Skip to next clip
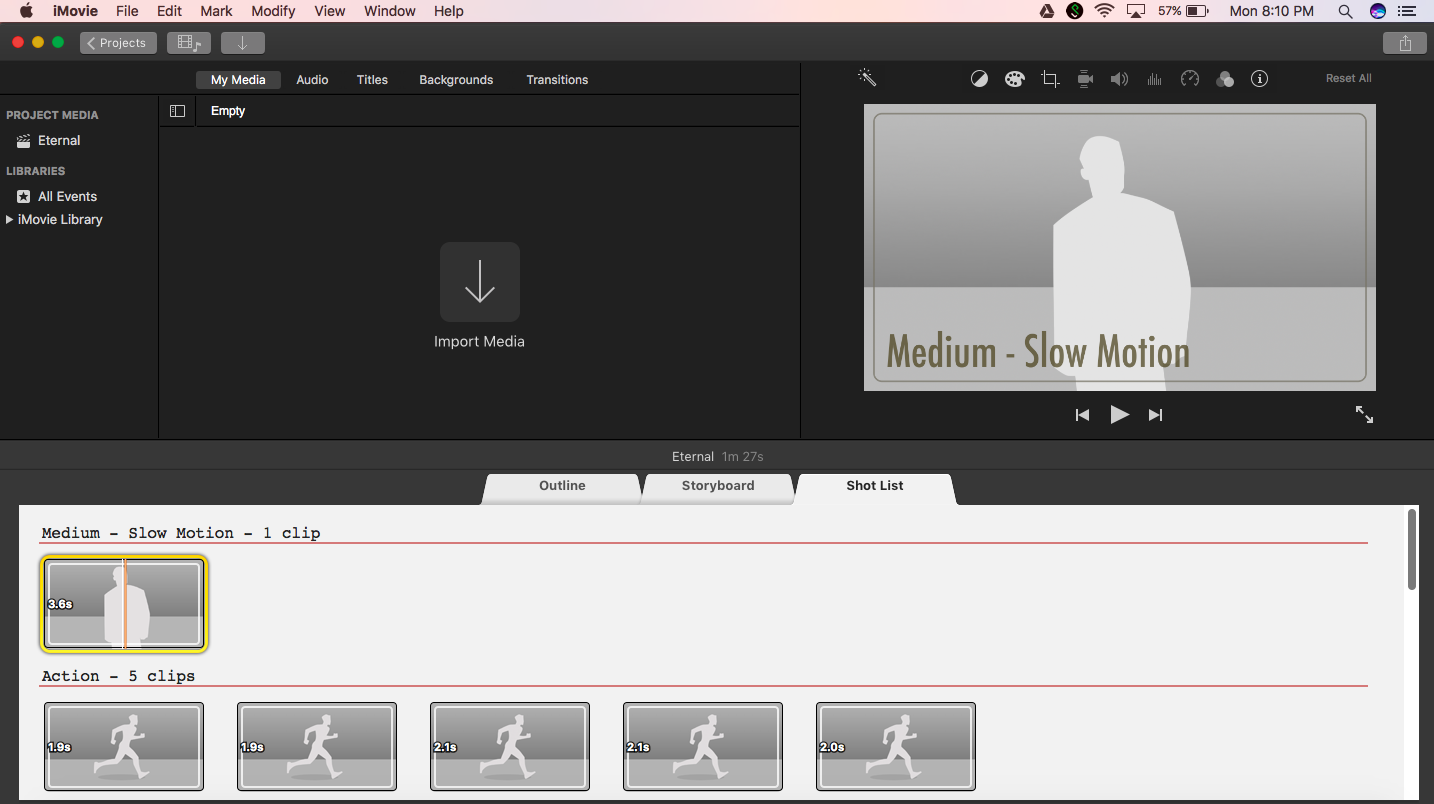 tap(1155, 415)
